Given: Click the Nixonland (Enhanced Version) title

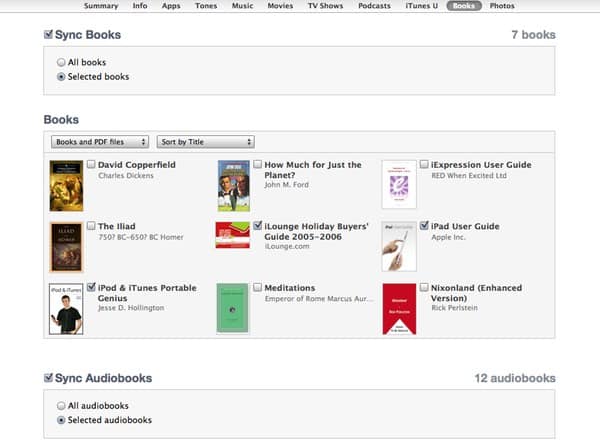Looking at the screenshot, I should (x=476, y=293).
